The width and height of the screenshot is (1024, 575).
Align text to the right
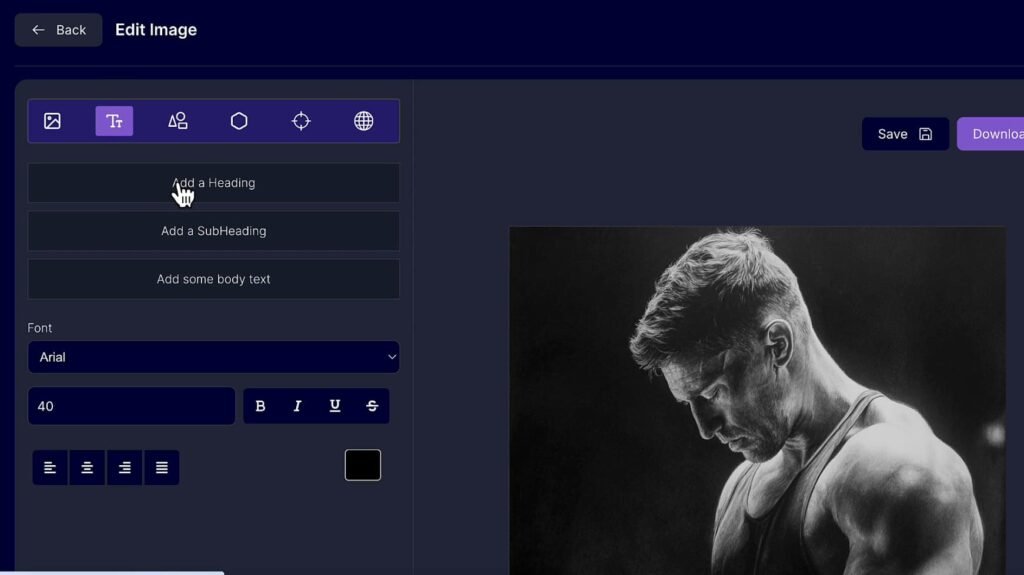pyautogui.click(x=124, y=467)
